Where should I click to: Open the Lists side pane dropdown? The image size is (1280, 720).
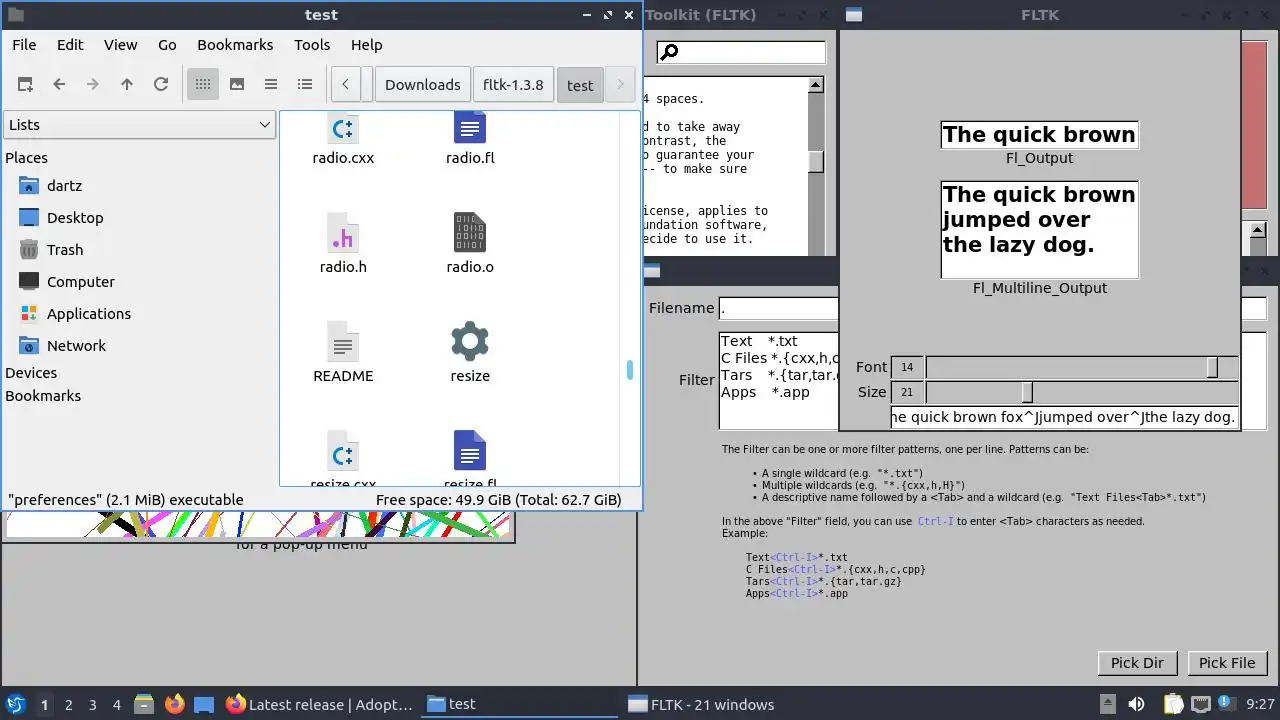tap(139, 125)
